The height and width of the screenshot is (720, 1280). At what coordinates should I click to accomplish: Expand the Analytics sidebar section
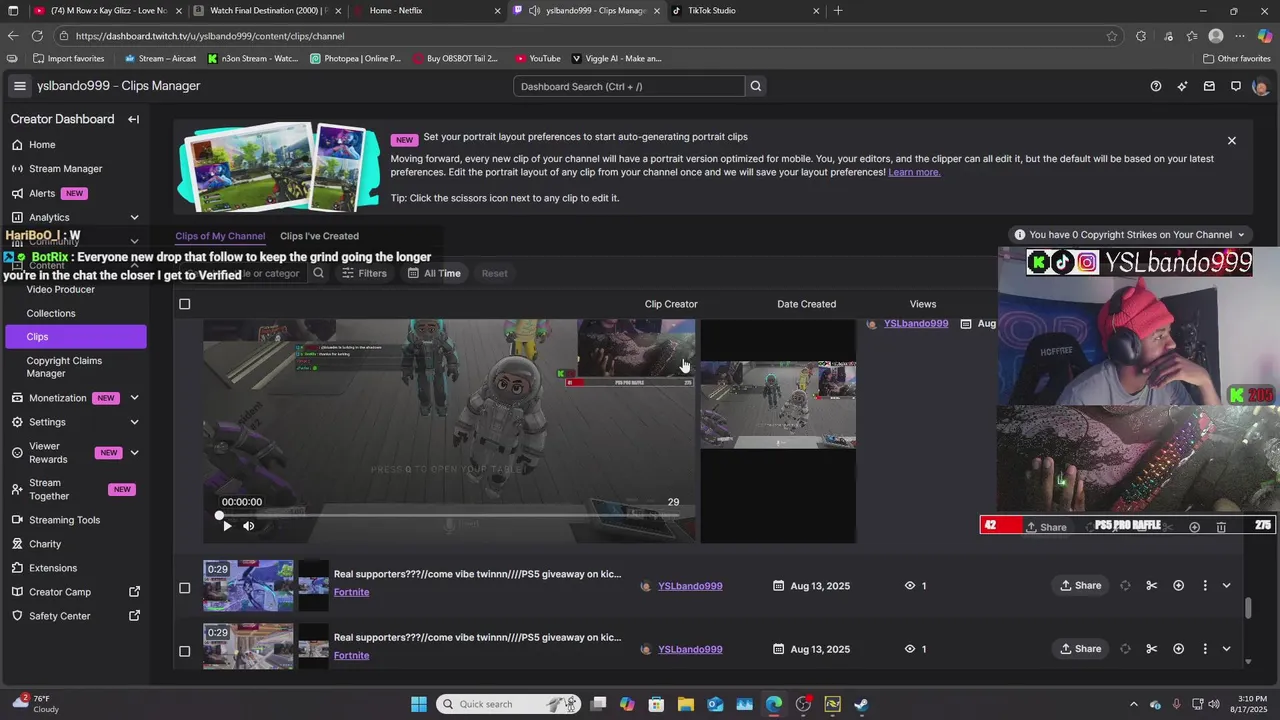(x=134, y=217)
